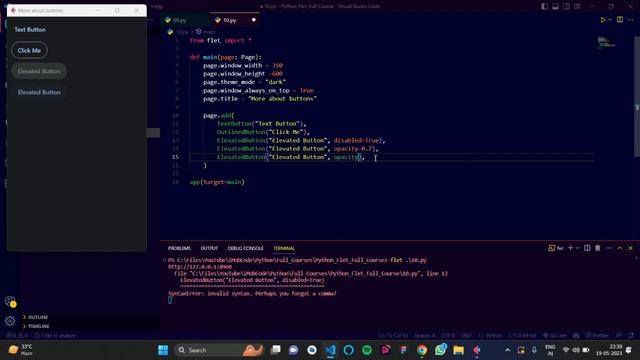Click the code minimap preview

click(606, 42)
